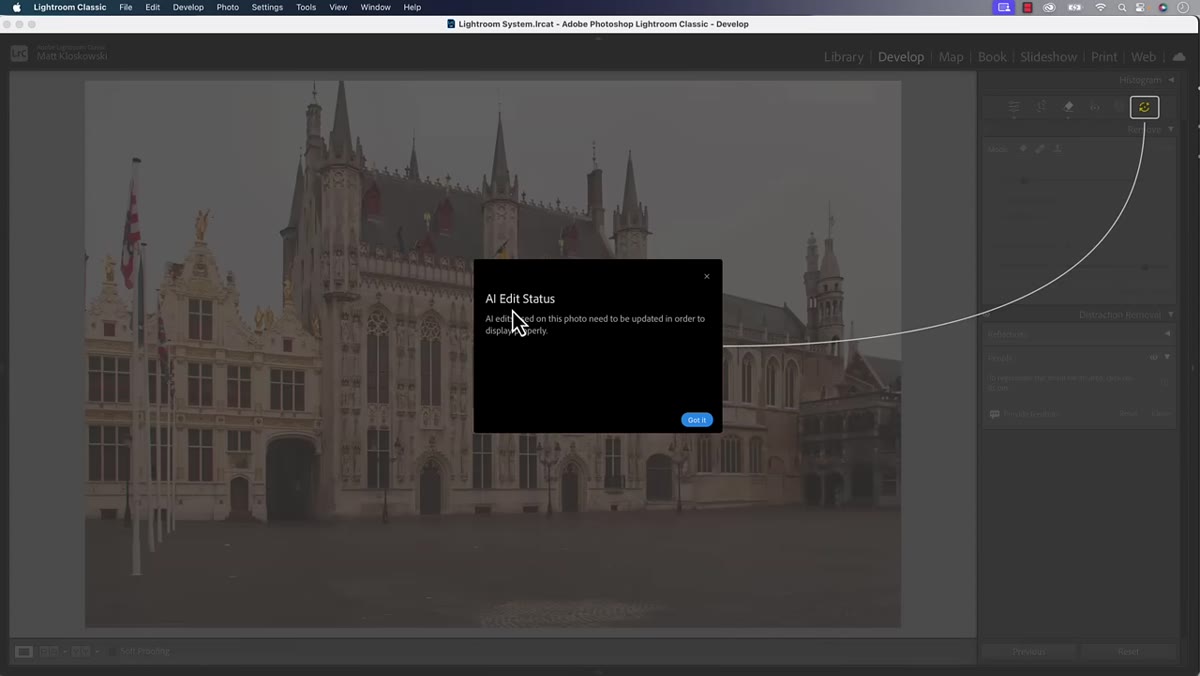Click the clock icon in menu bar

pyautogui.click(x=1183, y=7)
